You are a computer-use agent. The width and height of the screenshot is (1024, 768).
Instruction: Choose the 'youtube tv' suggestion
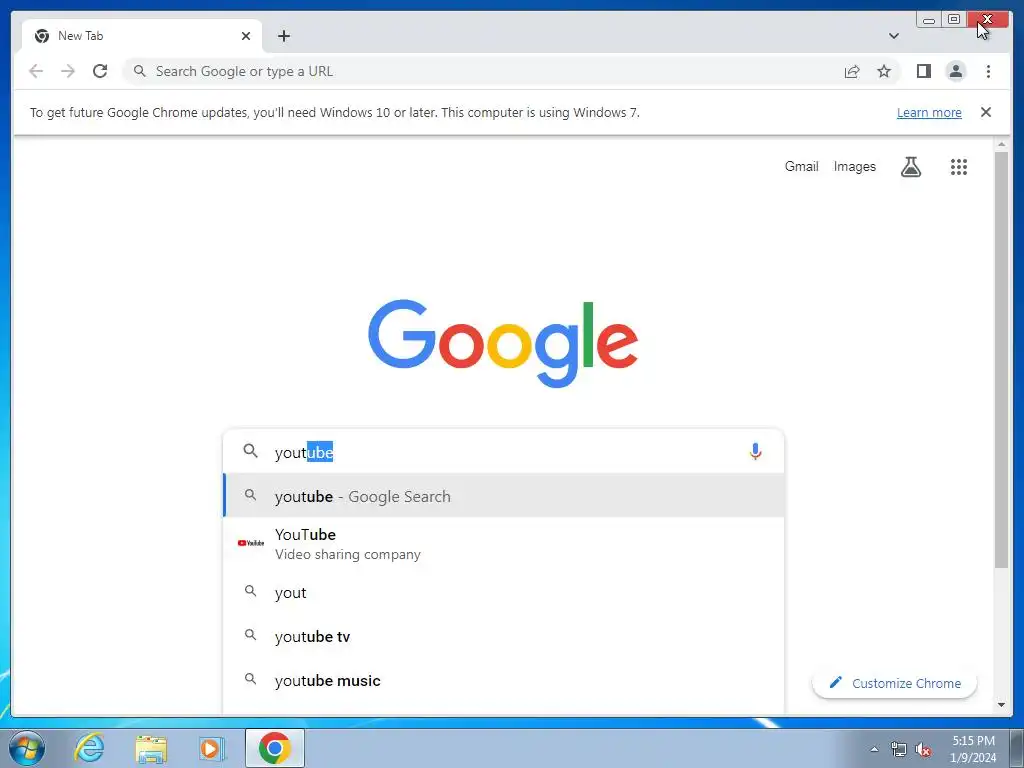(x=504, y=636)
